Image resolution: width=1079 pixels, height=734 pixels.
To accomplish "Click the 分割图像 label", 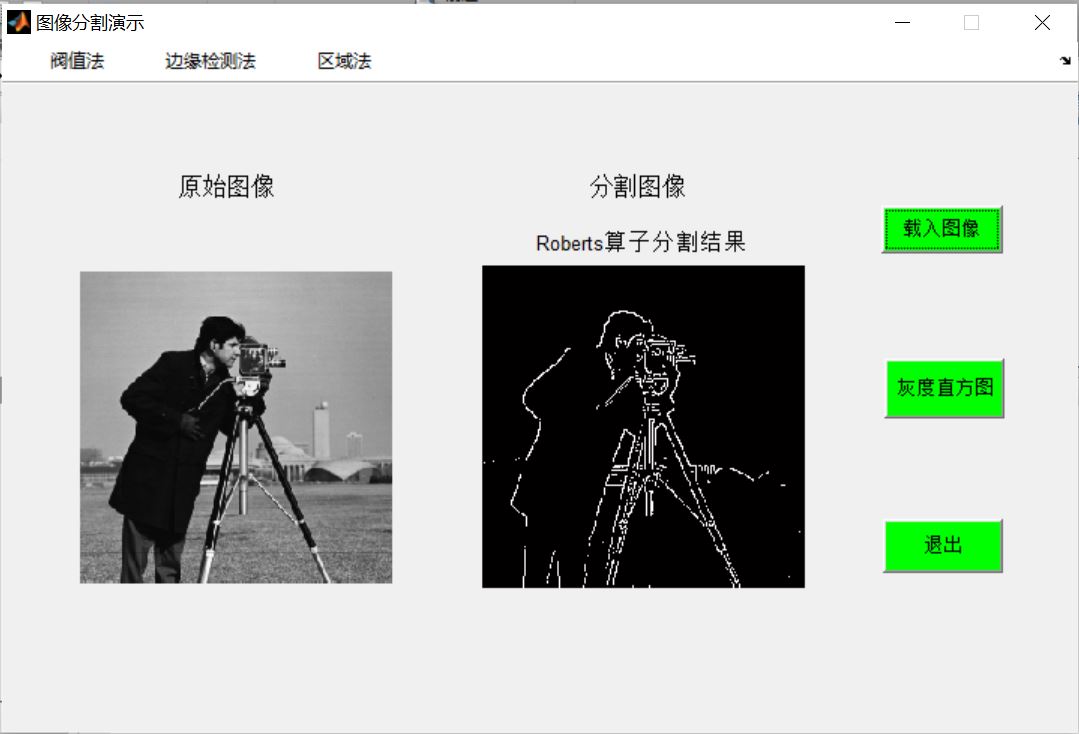I will click(x=637, y=186).
